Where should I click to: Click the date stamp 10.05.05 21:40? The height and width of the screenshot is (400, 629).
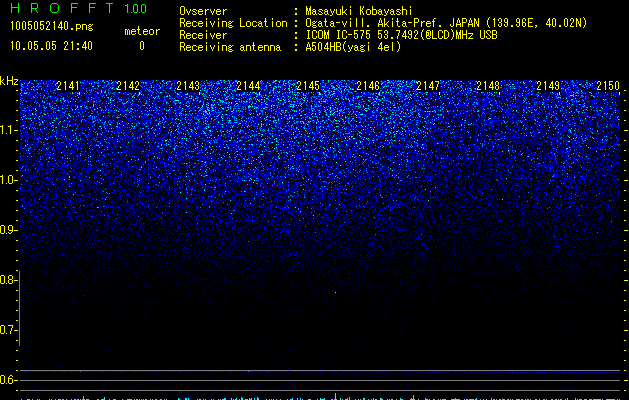51,46
